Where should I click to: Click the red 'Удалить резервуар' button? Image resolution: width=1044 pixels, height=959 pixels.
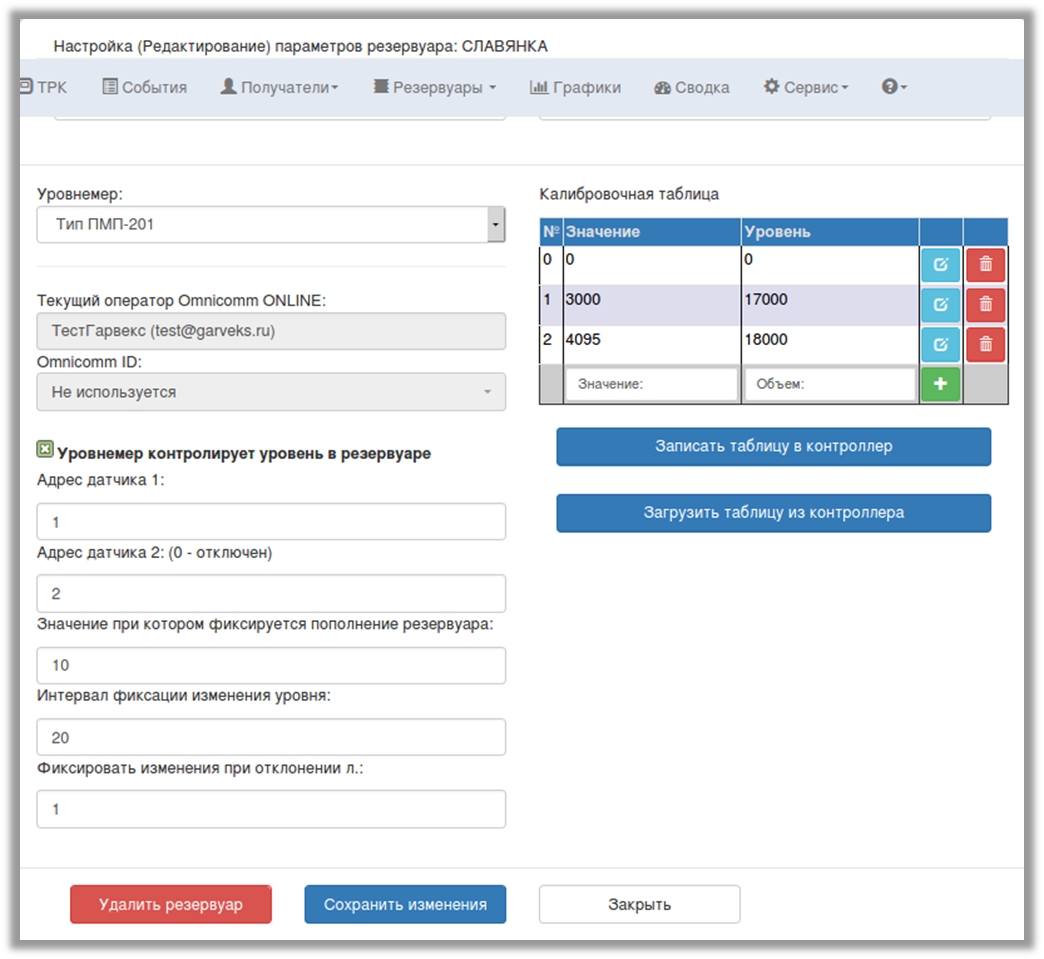[x=171, y=904]
